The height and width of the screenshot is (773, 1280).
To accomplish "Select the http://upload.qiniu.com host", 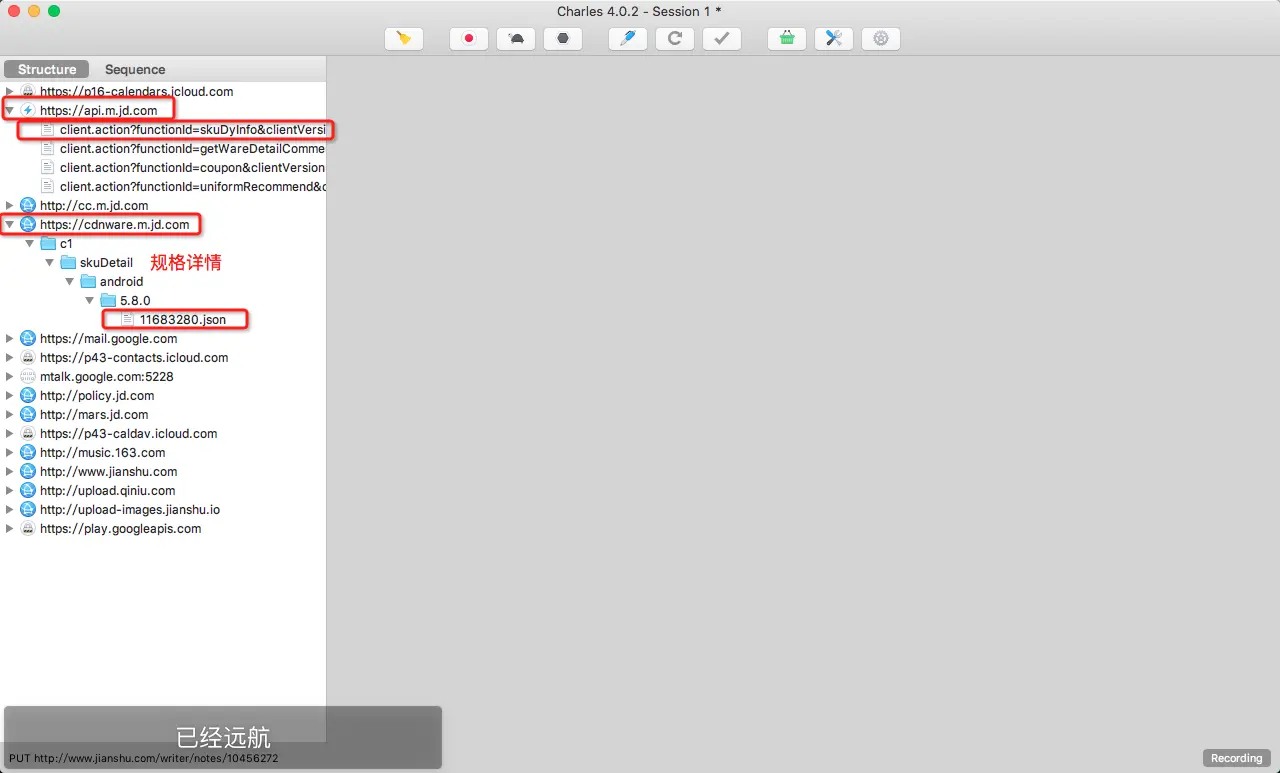I will (x=107, y=490).
